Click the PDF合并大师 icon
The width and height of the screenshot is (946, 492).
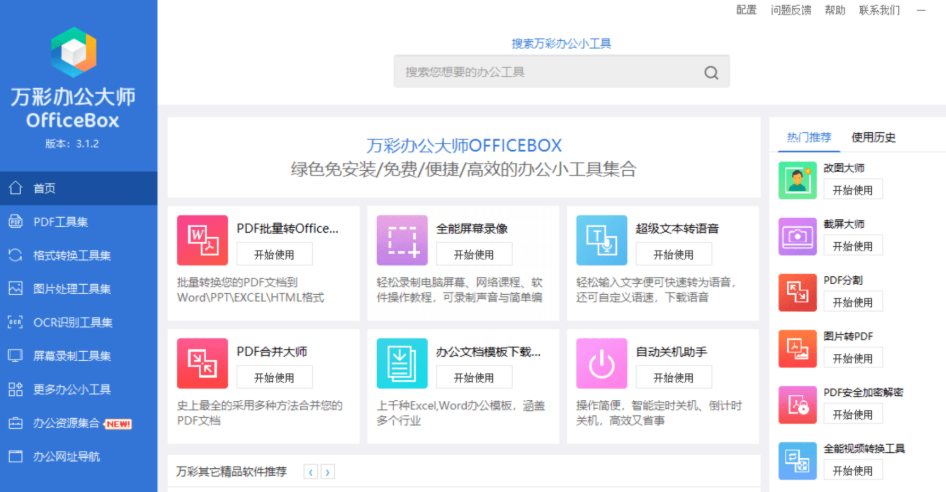(202, 363)
